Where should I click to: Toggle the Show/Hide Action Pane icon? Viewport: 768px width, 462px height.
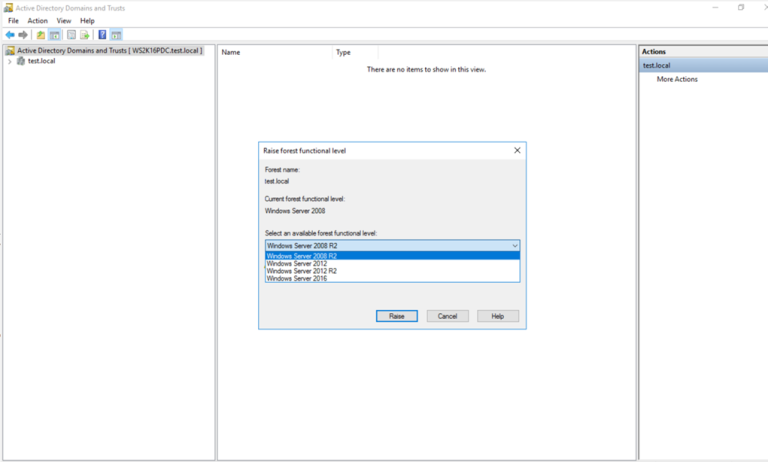116,35
